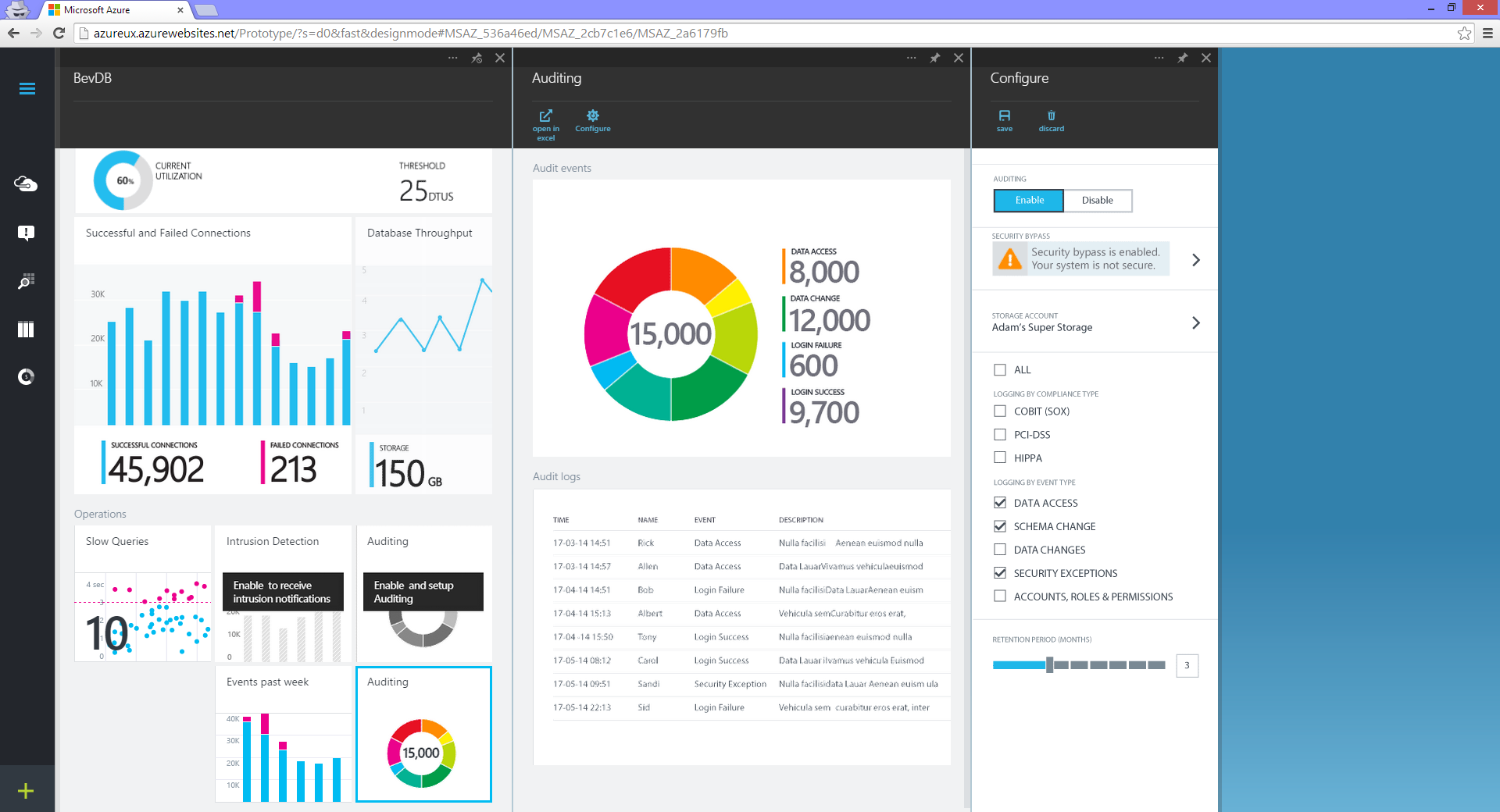
Task: Unpin the BevDB blade
Action: coord(477,58)
